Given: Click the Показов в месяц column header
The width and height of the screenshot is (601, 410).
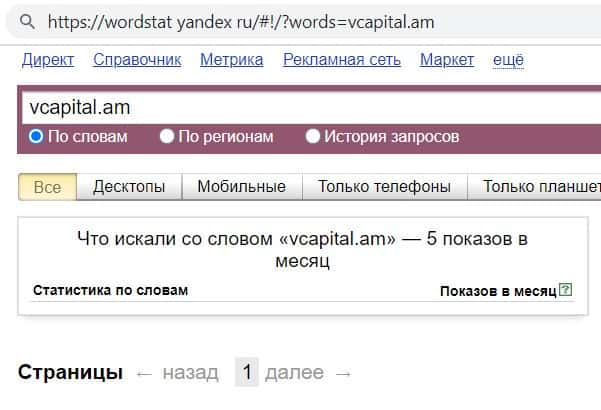Looking at the screenshot, I should 498,291.
